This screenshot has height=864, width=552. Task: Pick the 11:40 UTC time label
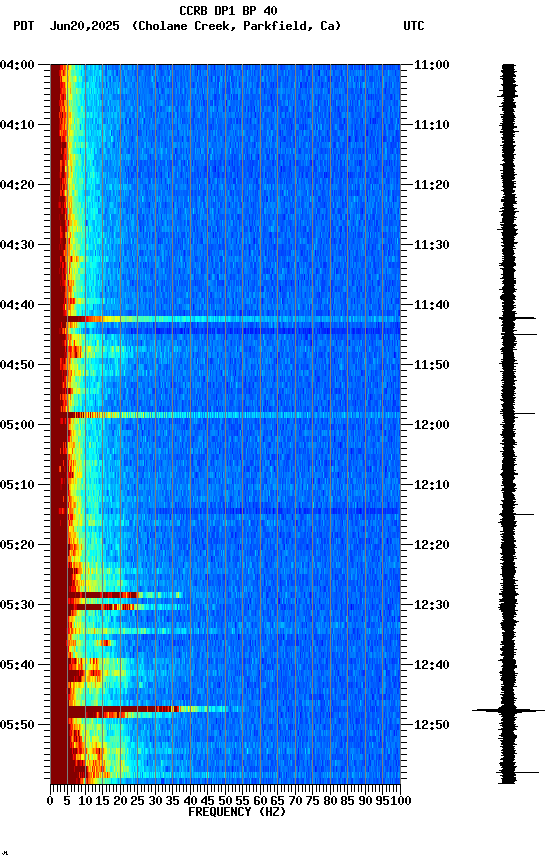coord(432,305)
